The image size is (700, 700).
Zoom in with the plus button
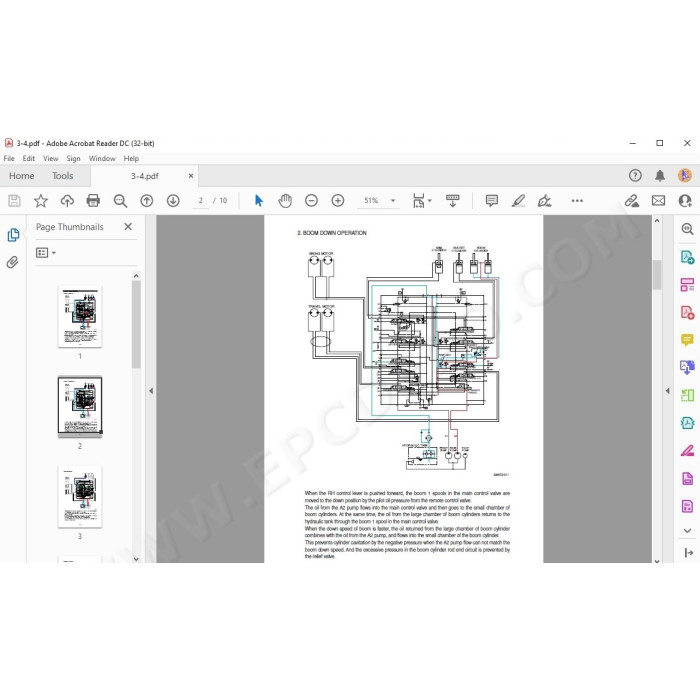338,200
